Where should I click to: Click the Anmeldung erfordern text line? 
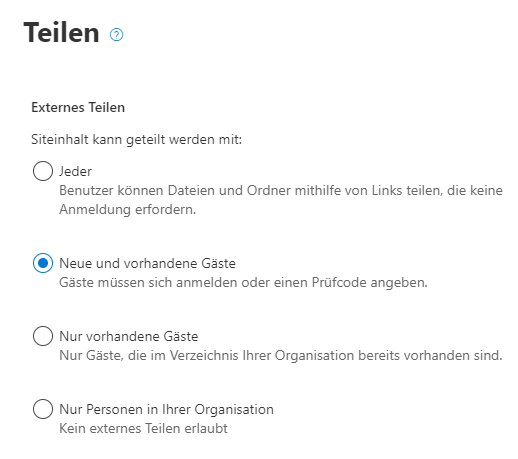[x=127, y=210]
